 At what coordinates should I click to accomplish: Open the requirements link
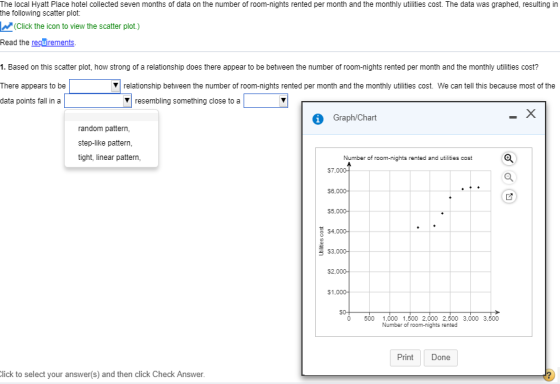(x=53, y=43)
